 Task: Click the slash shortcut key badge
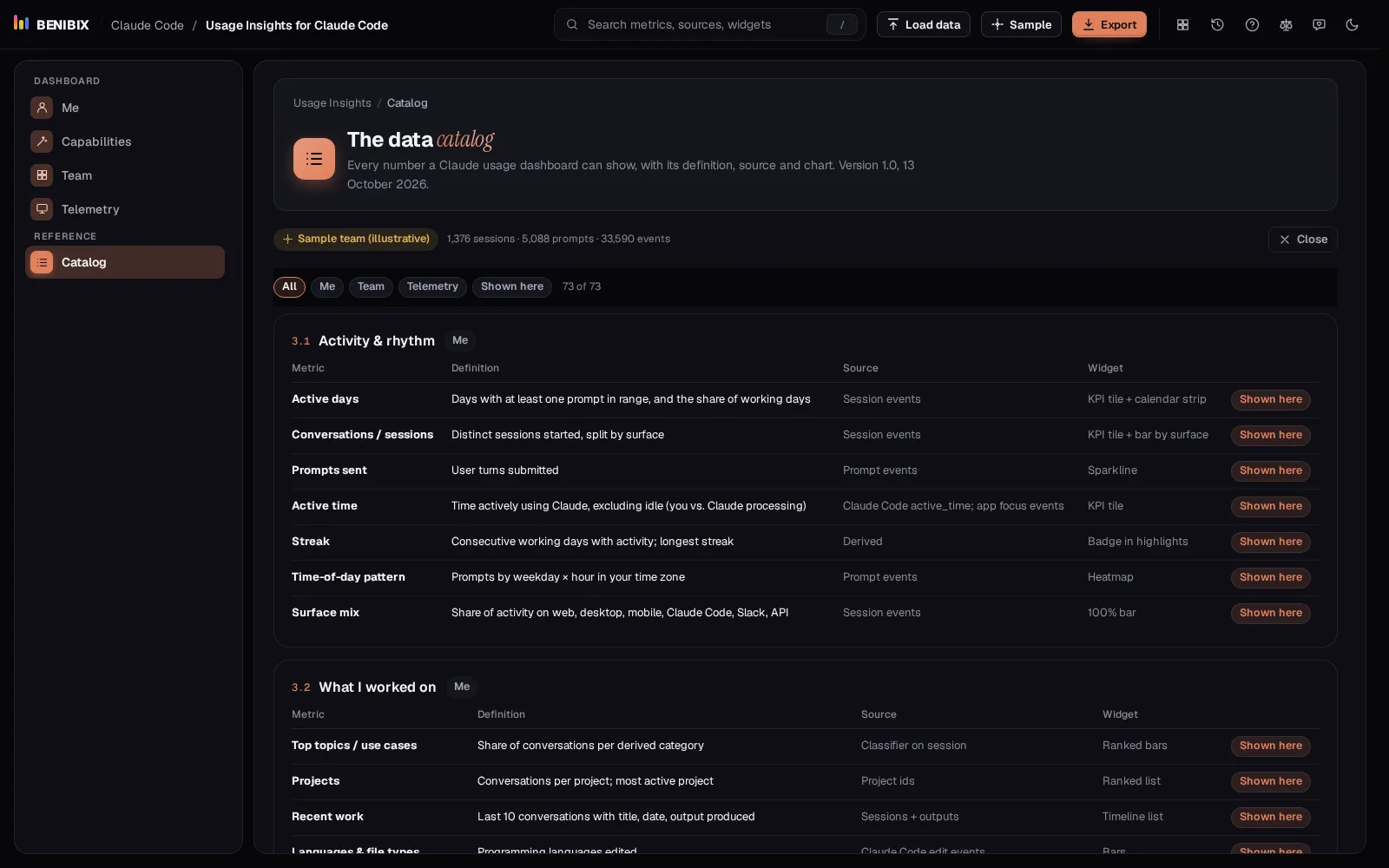coord(841,25)
